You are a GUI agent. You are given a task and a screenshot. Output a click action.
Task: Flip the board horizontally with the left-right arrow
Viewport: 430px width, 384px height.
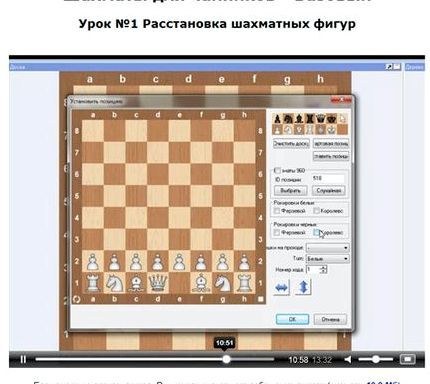(281, 288)
